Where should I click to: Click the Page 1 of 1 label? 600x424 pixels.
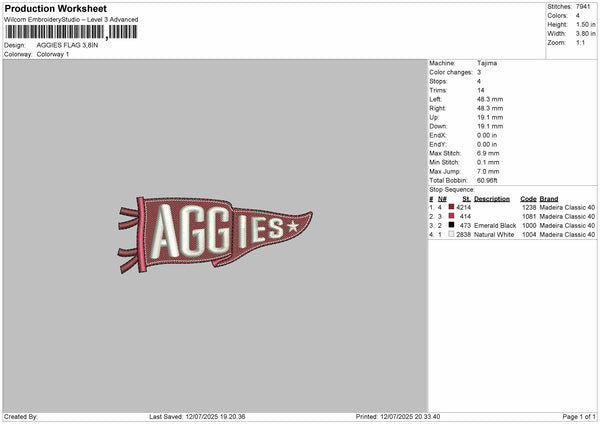(579, 416)
